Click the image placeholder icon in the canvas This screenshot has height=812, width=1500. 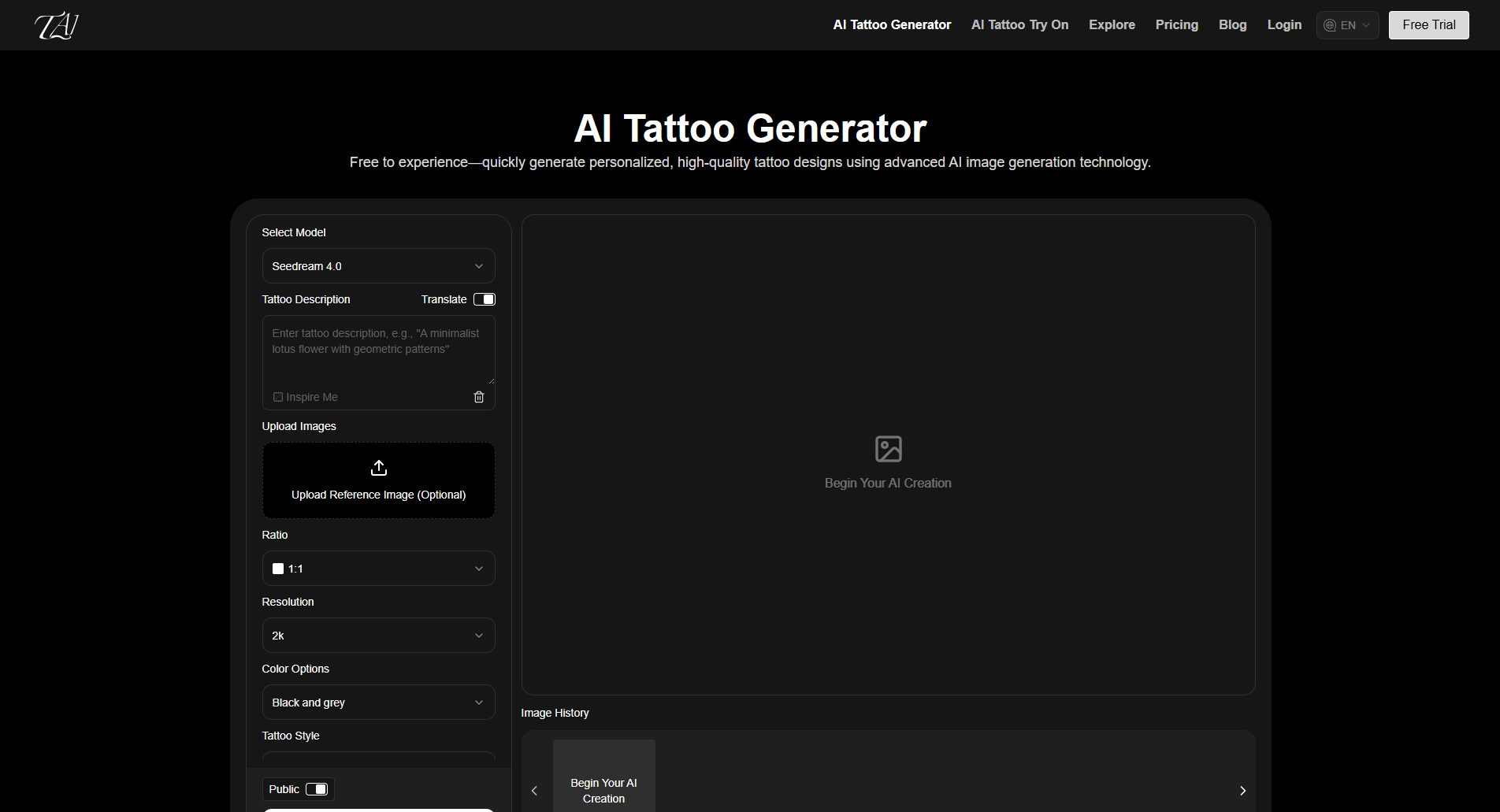click(x=888, y=447)
